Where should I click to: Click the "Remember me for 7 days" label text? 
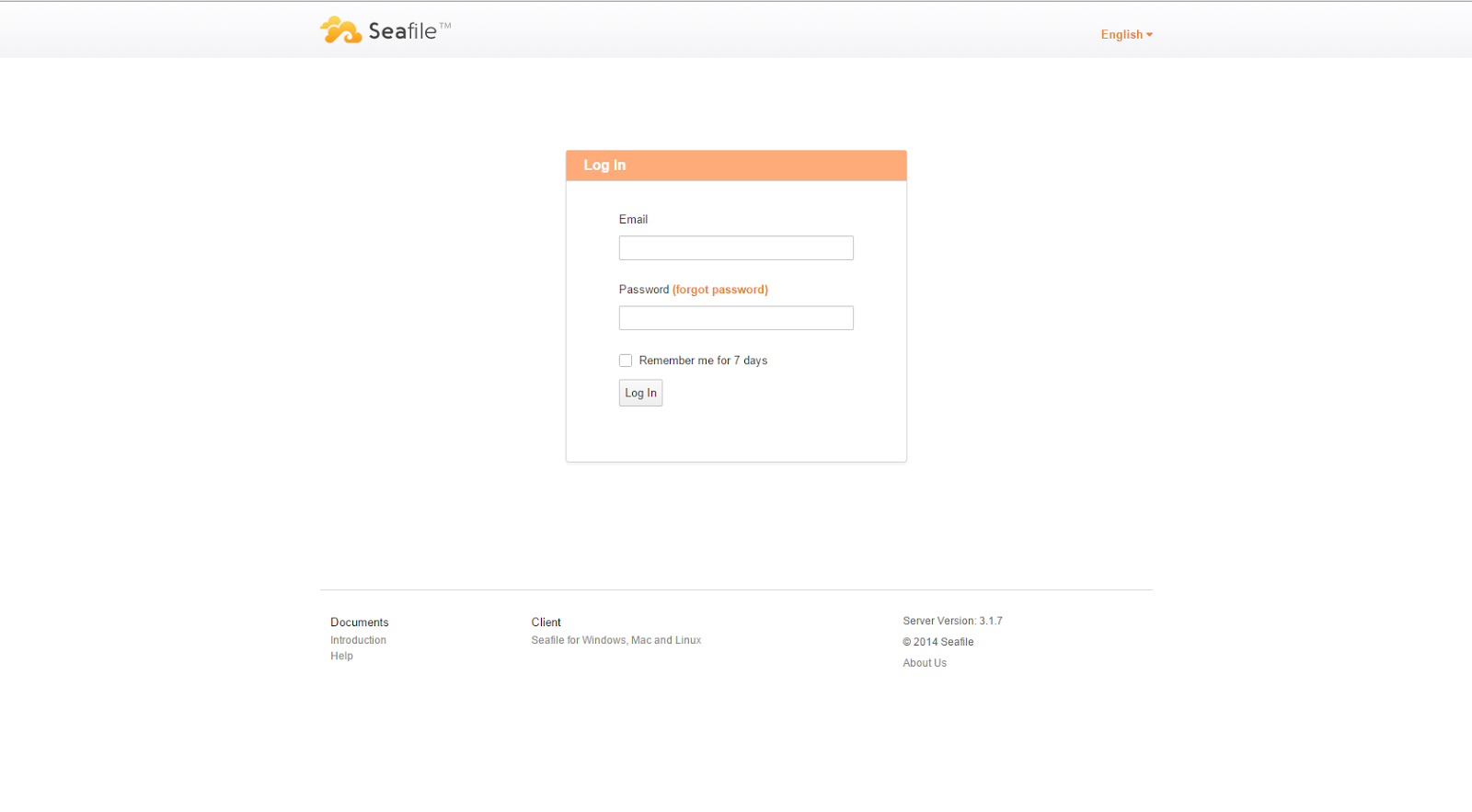(703, 360)
